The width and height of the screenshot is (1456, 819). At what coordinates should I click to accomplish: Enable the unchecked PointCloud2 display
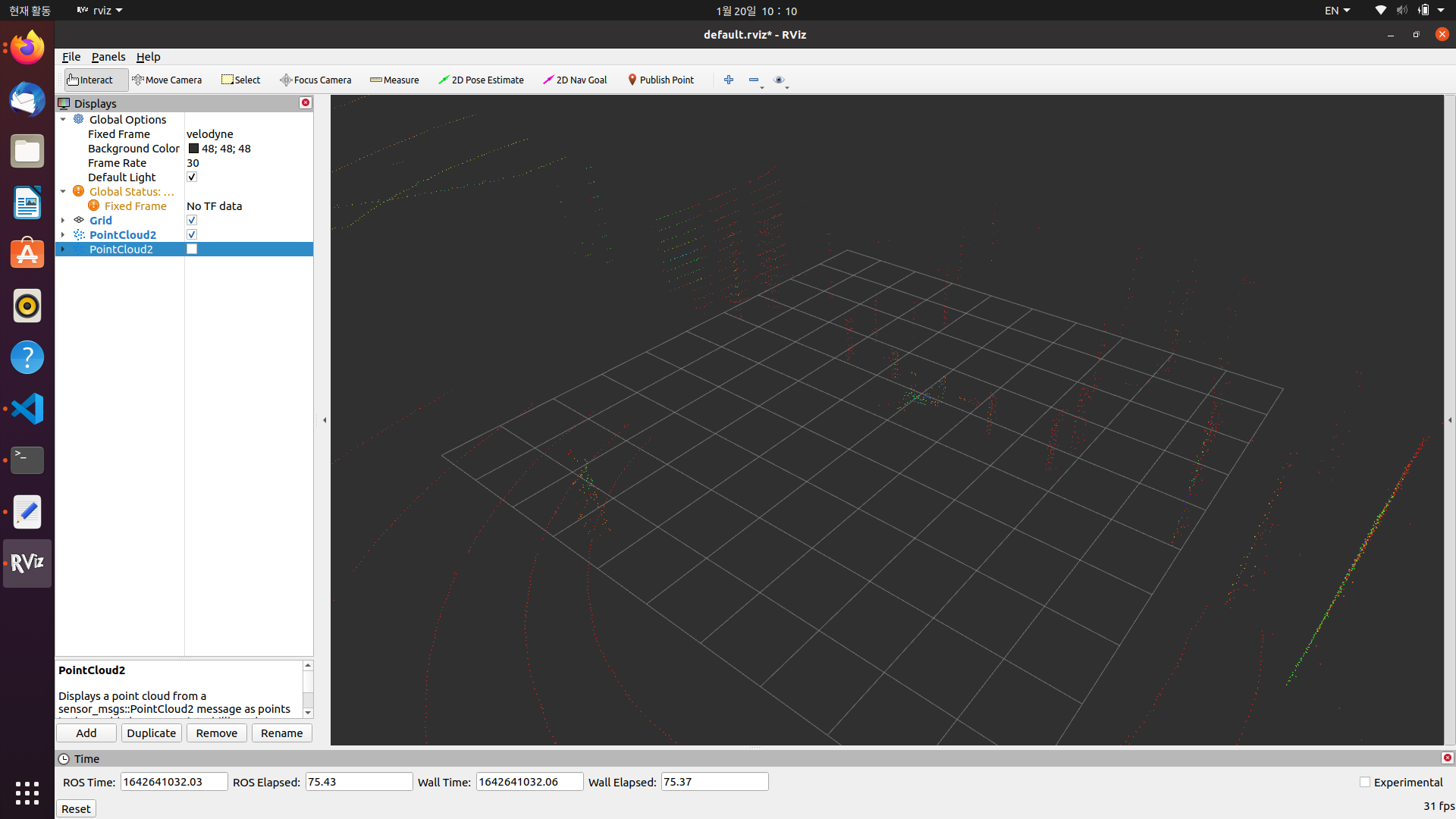(192, 248)
